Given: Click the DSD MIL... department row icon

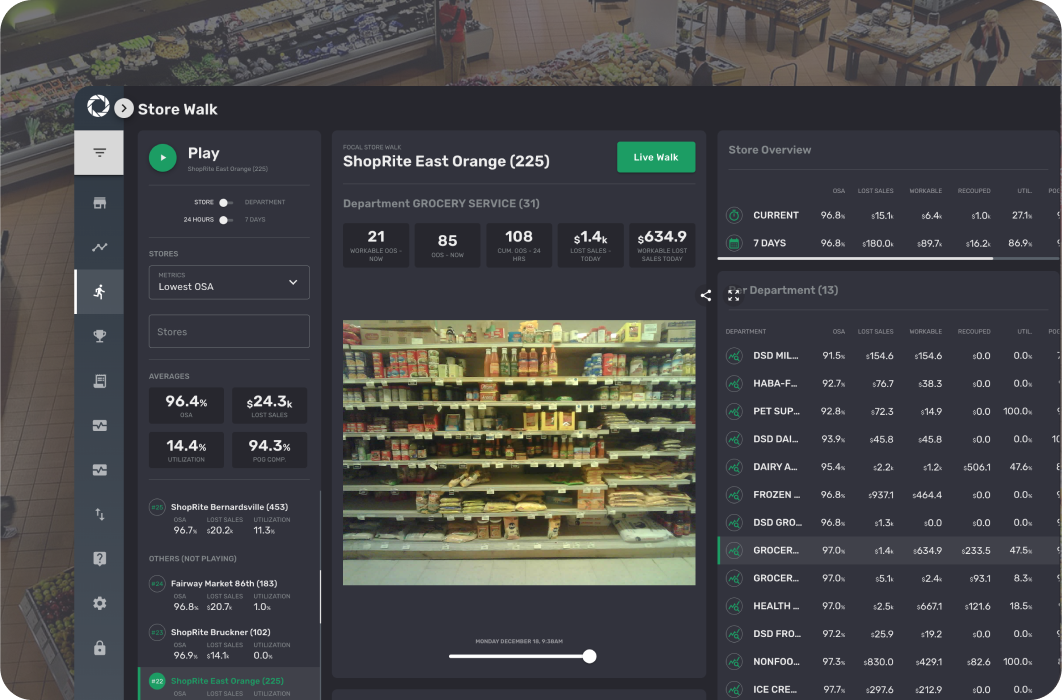Looking at the screenshot, I should pos(734,355).
